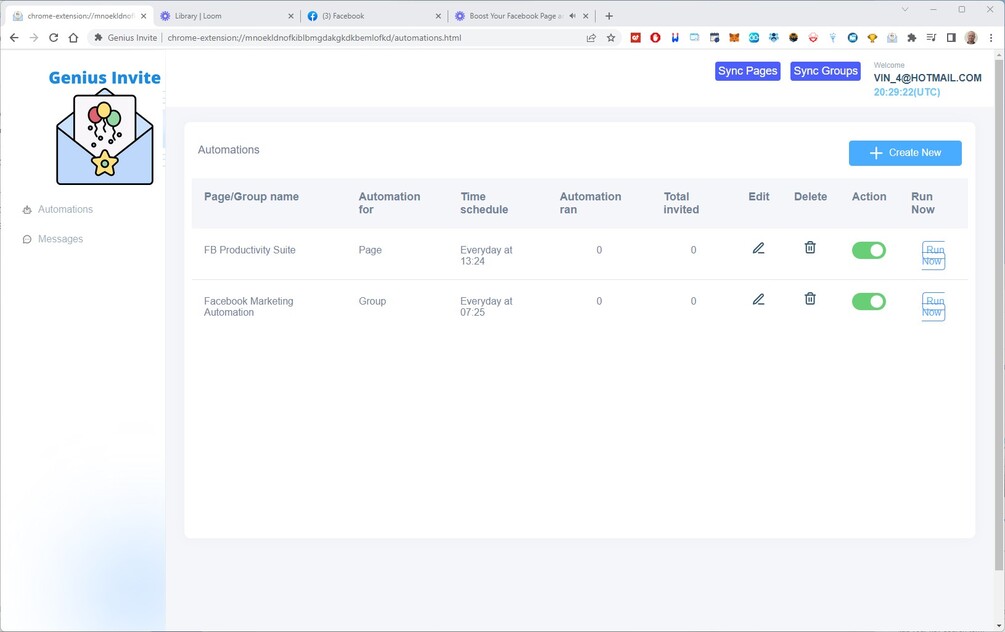
Task: Disable the Facebook Marketing Automation toggle
Action: 868,301
